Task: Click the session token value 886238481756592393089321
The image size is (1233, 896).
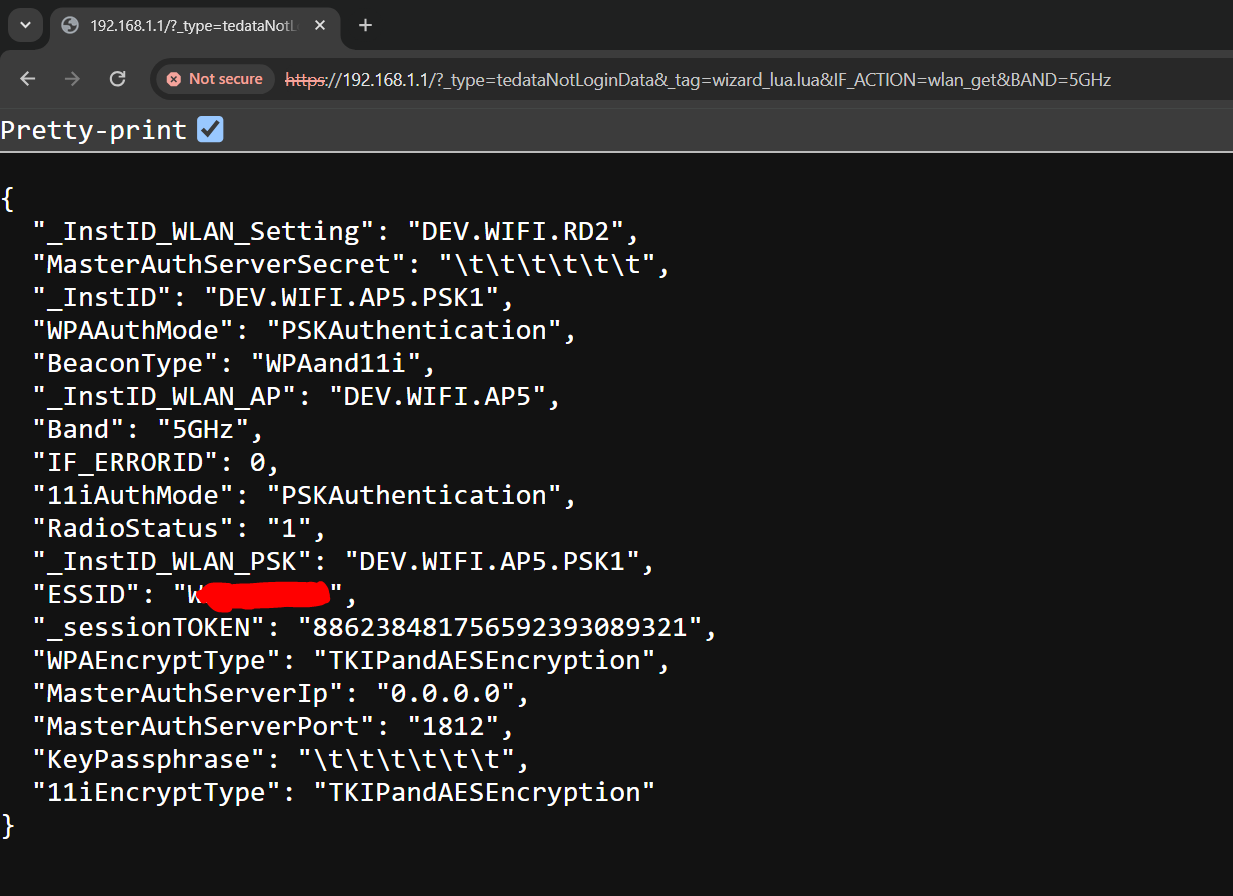Action: click(x=502, y=627)
